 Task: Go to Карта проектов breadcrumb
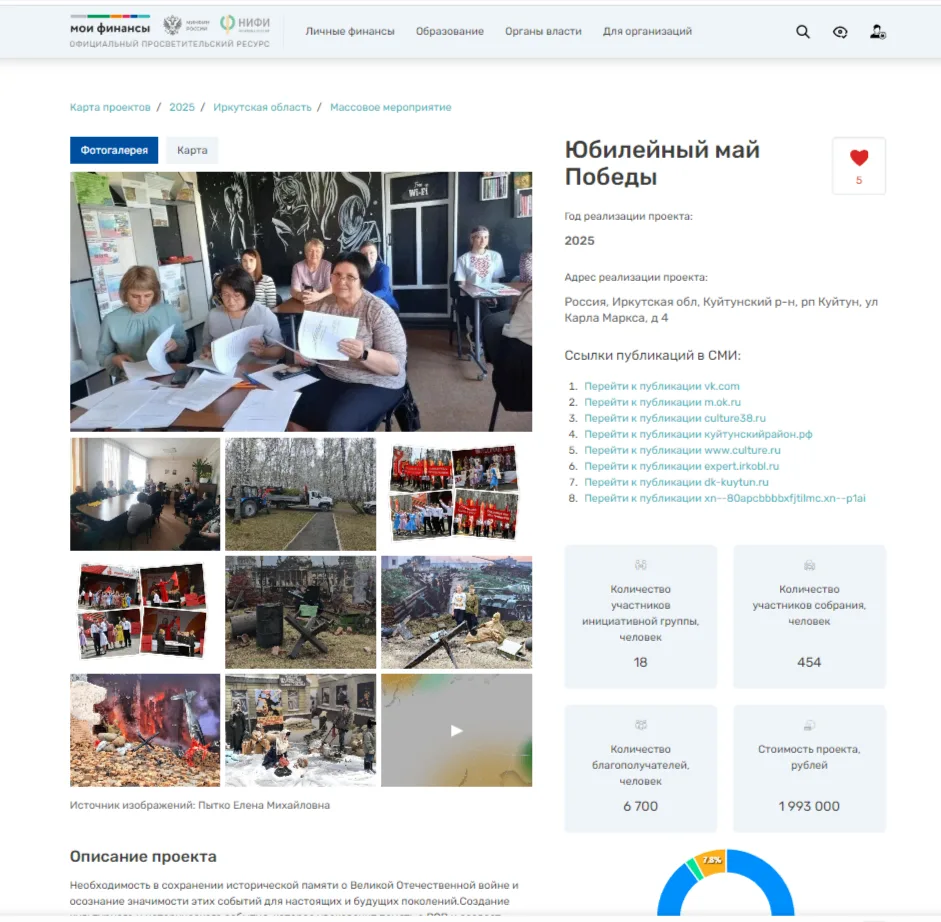pos(110,107)
